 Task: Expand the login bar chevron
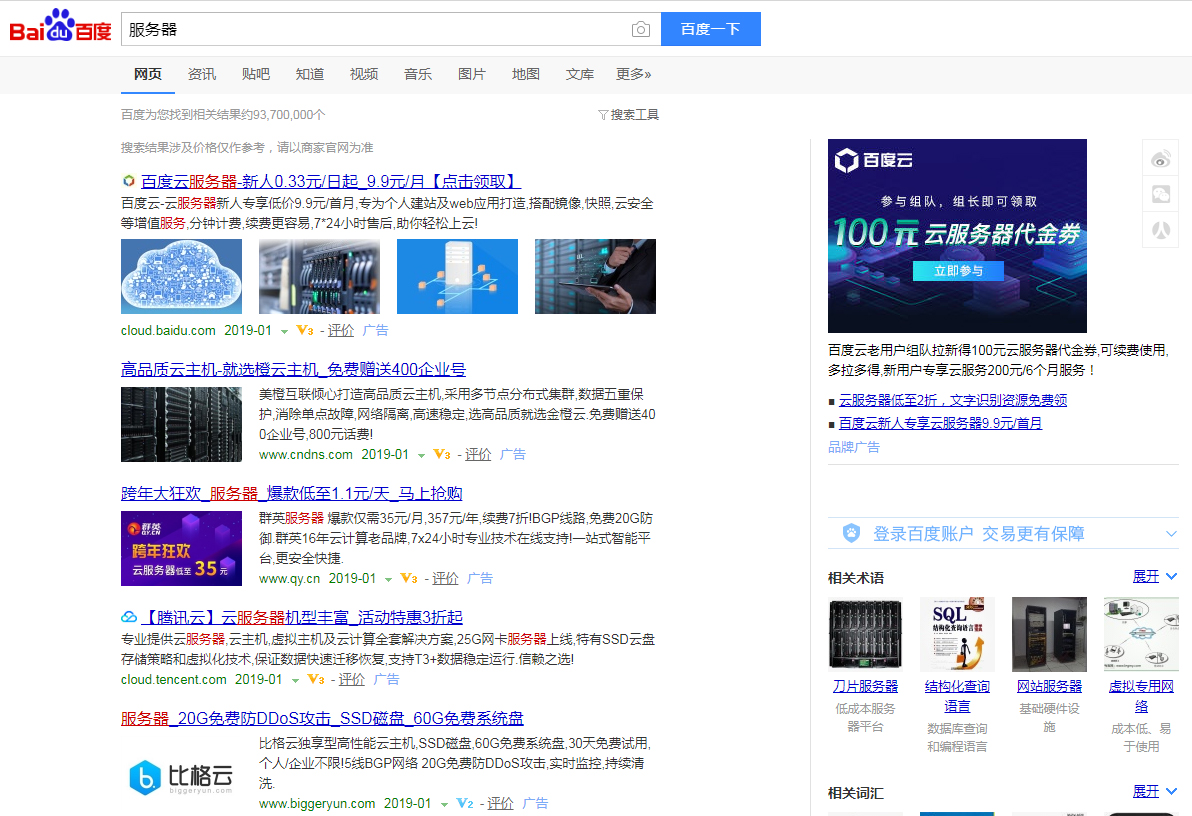pos(1171,534)
